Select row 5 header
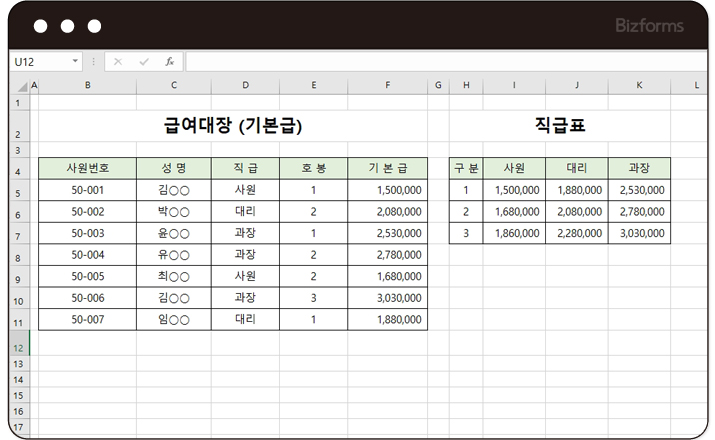Screen dimensions: 715x440 tap(18, 192)
